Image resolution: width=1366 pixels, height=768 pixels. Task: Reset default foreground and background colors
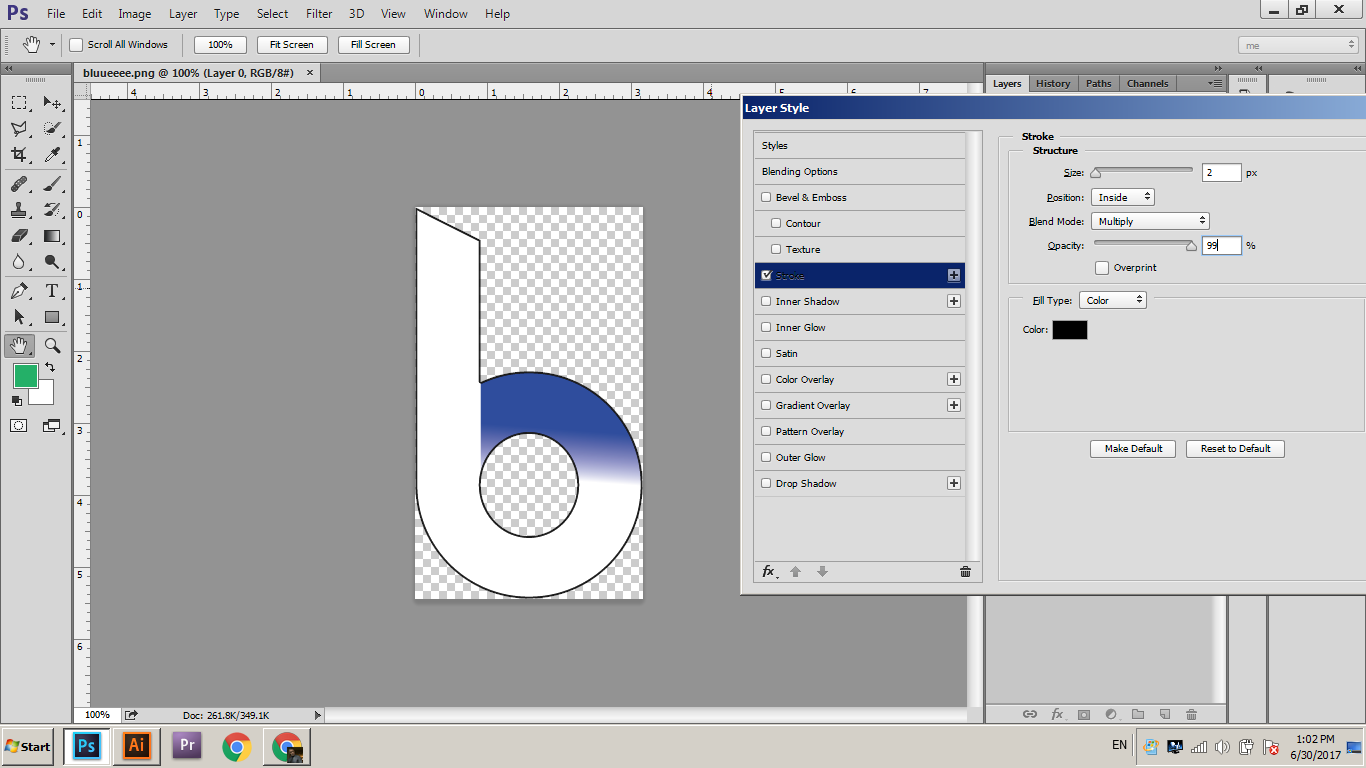pos(16,401)
